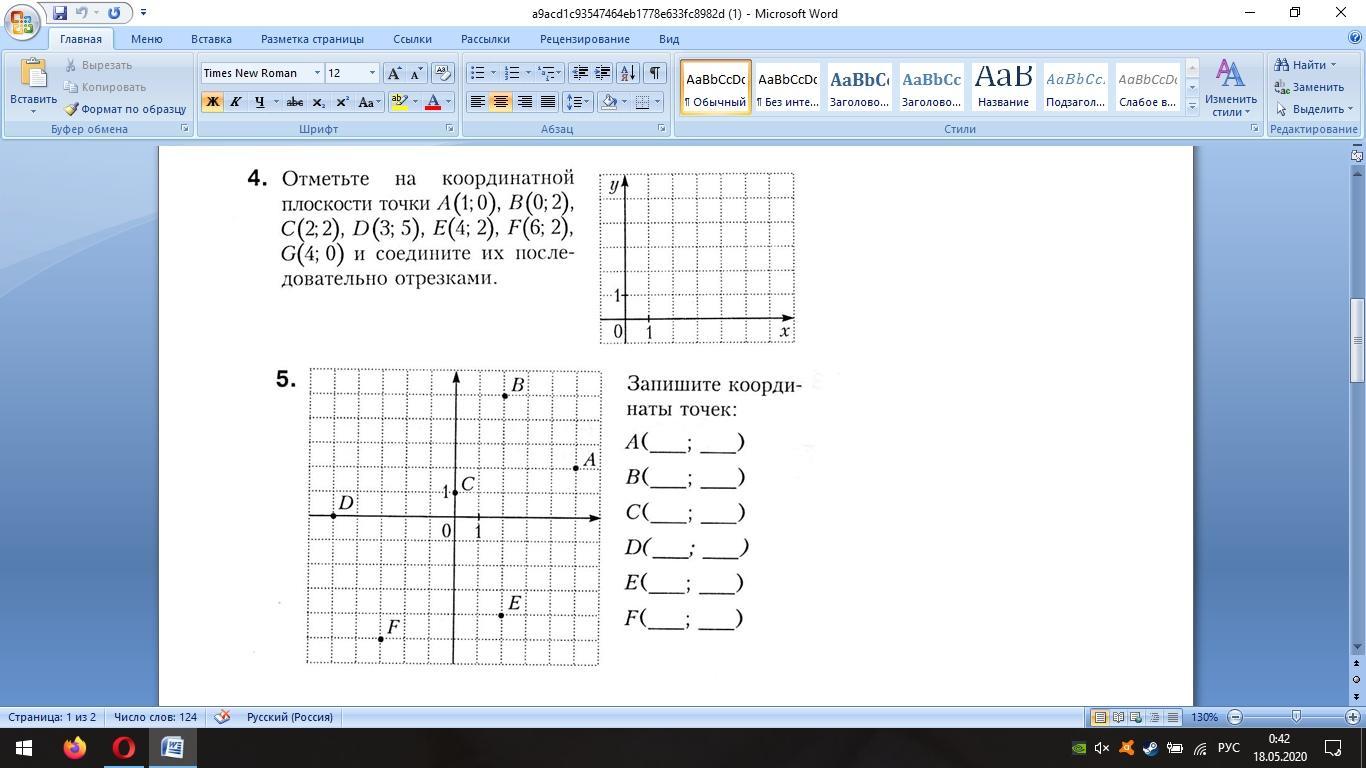This screenshot has width=1366, height=768.
Task: Switch to the Главная ribbon tab
Action: click(80, 39)
